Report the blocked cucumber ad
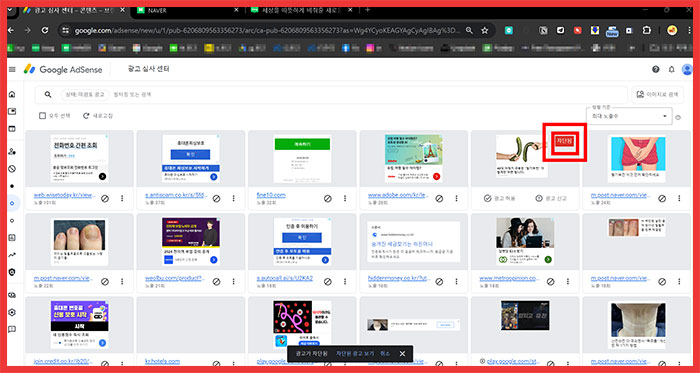Screen dimensions: 700x373 point(551,199)
